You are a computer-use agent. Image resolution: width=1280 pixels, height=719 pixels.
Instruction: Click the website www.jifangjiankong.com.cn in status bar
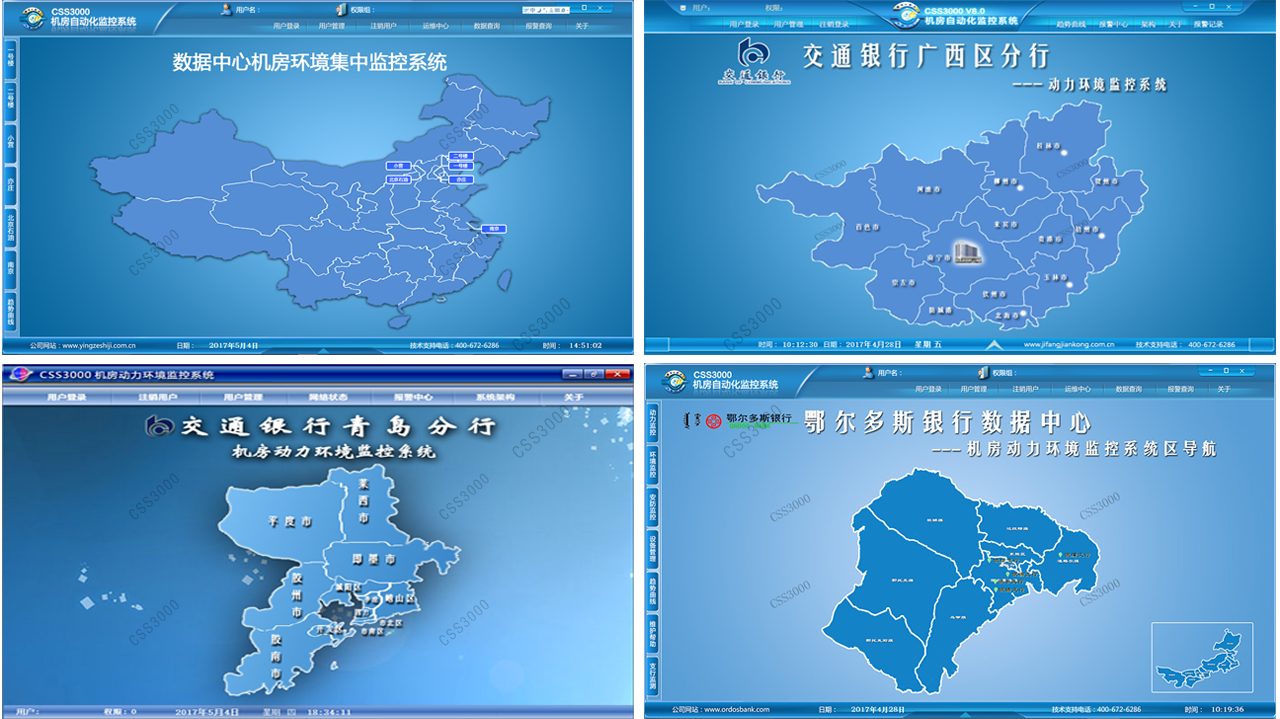pyautogui.click(x=1069, y=345)
